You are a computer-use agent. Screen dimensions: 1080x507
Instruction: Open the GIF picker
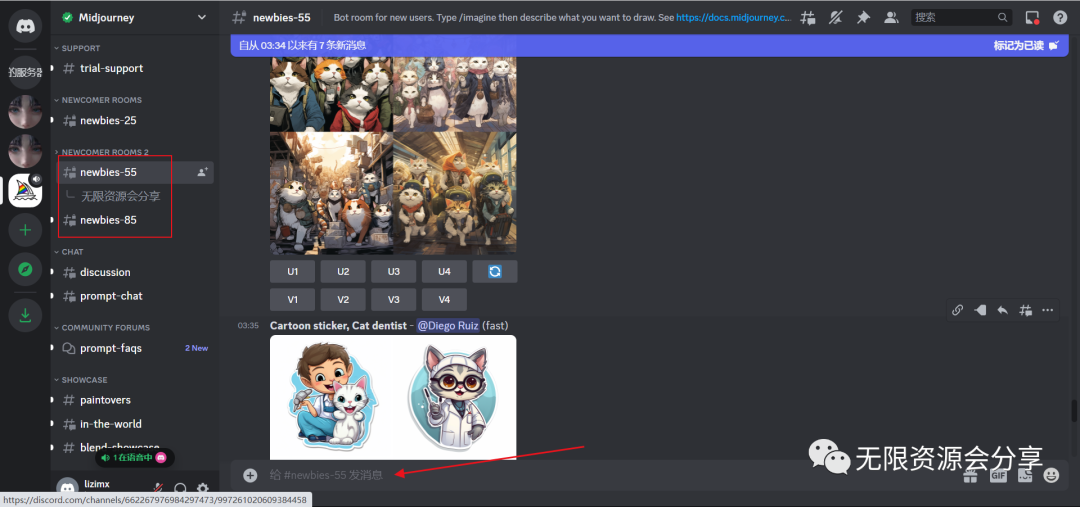click(x=997, y=476)
